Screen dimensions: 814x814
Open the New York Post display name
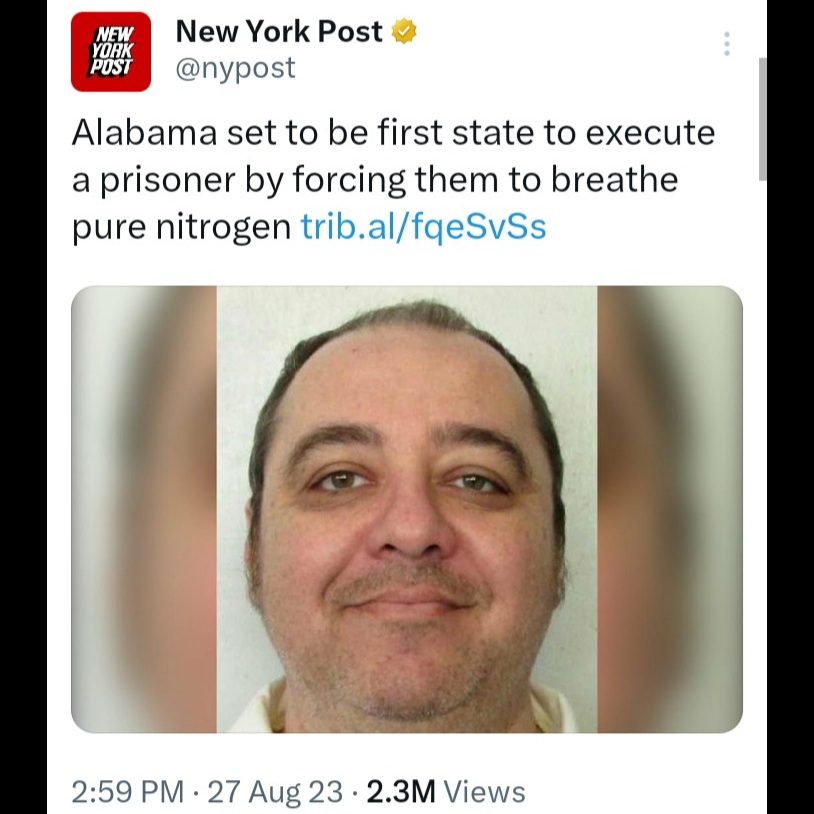(x=279, y=31)
